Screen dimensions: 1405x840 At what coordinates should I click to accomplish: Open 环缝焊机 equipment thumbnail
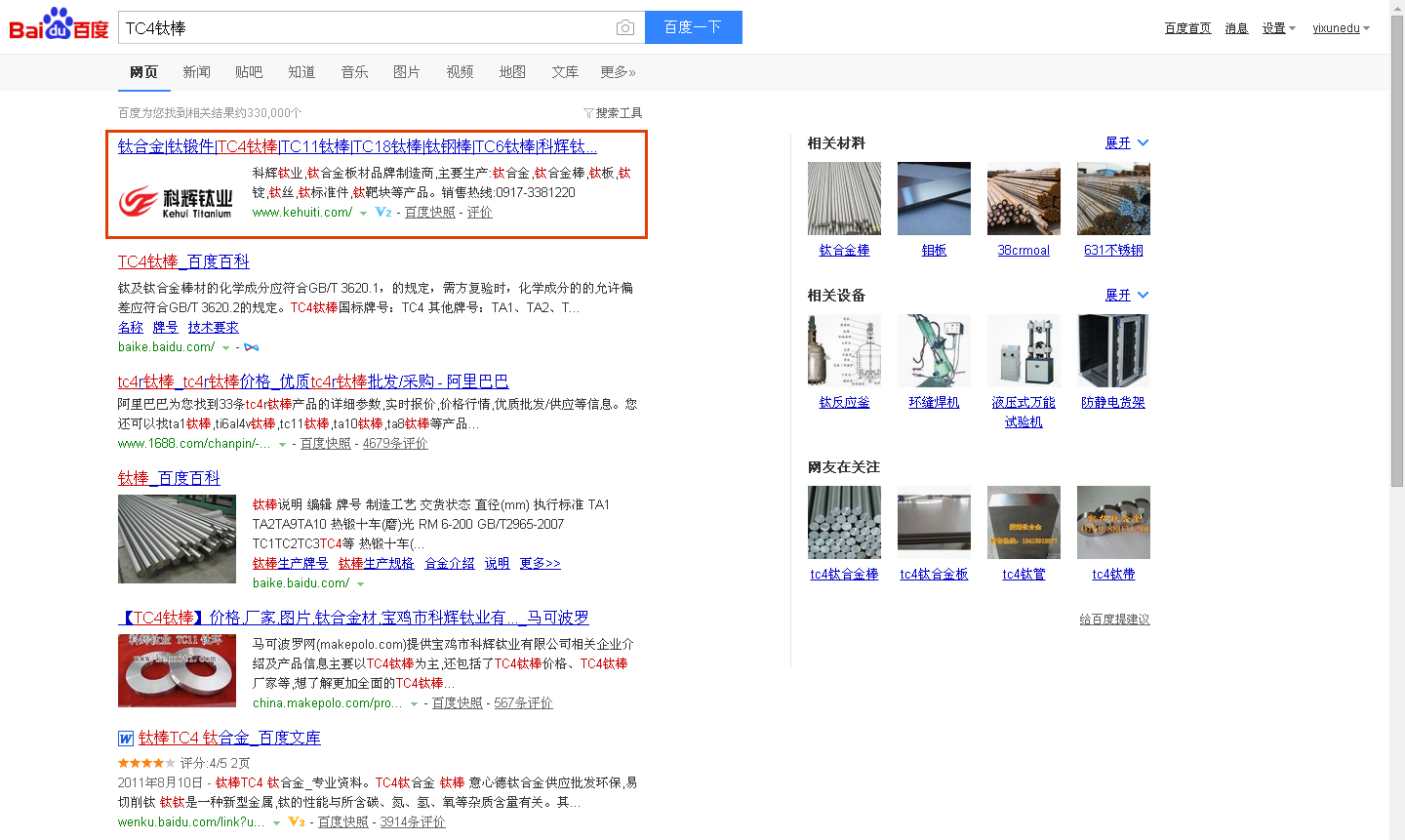click(x=934, y=351)
